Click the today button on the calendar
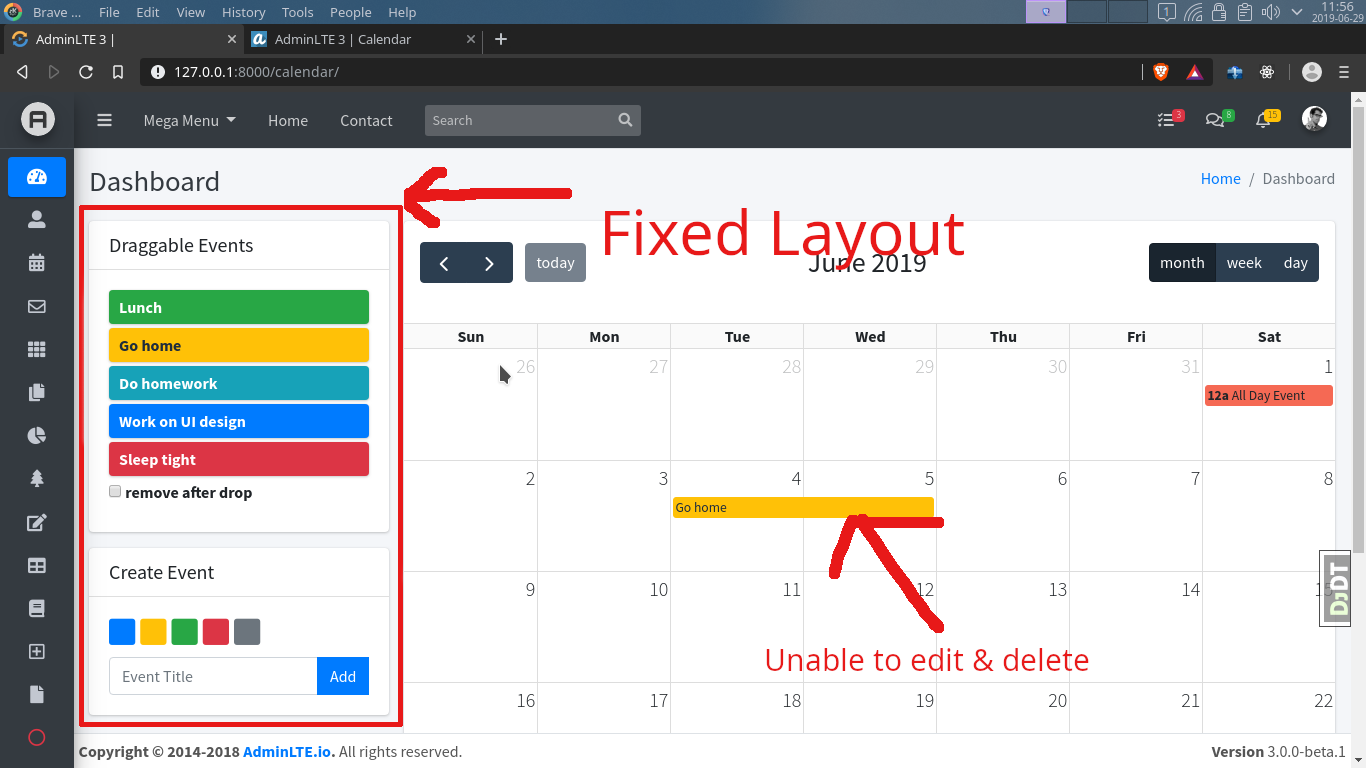This screenshot has width=1366, height=768. click(x=555, y=262)
